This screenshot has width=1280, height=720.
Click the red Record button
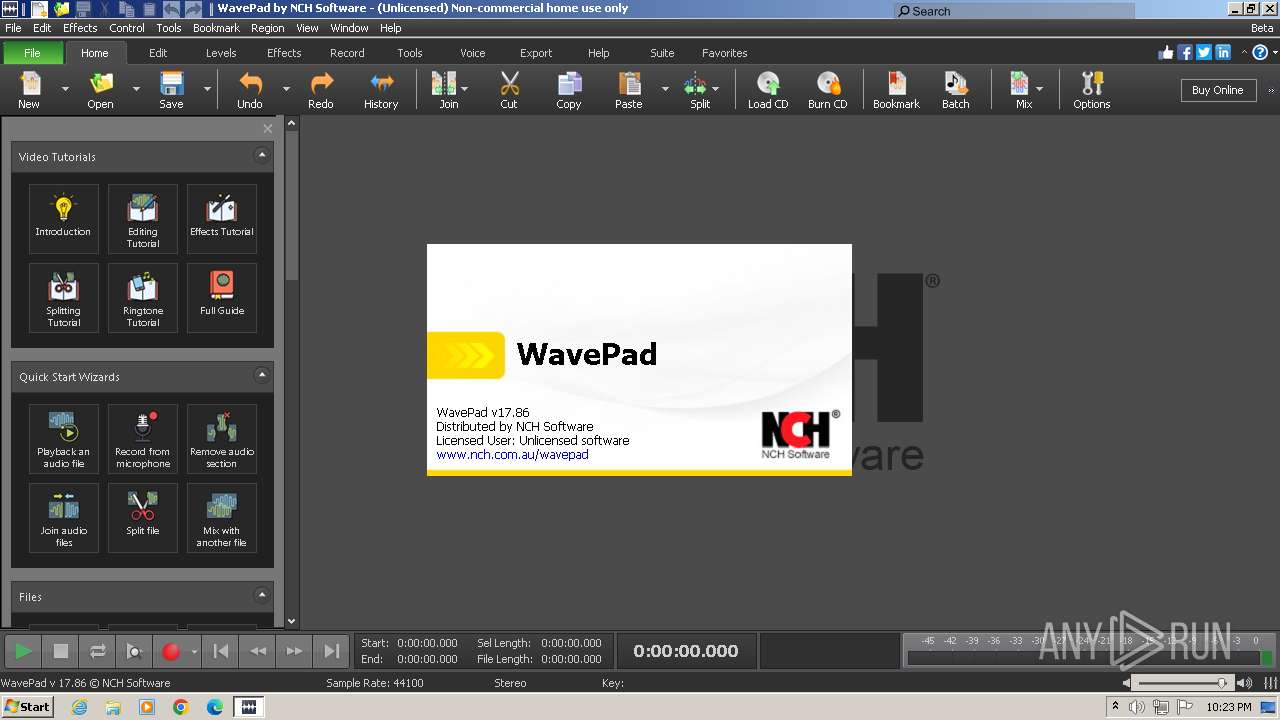coord(170,651)
